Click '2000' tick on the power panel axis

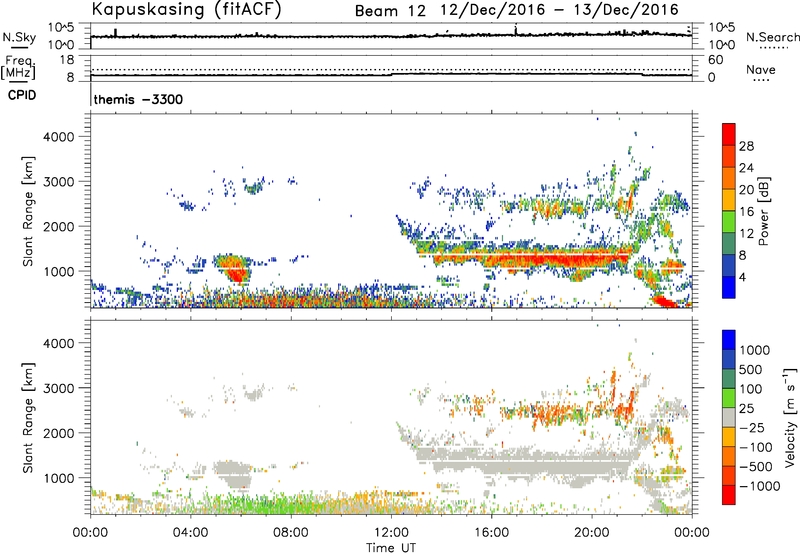tap(59, 226)
